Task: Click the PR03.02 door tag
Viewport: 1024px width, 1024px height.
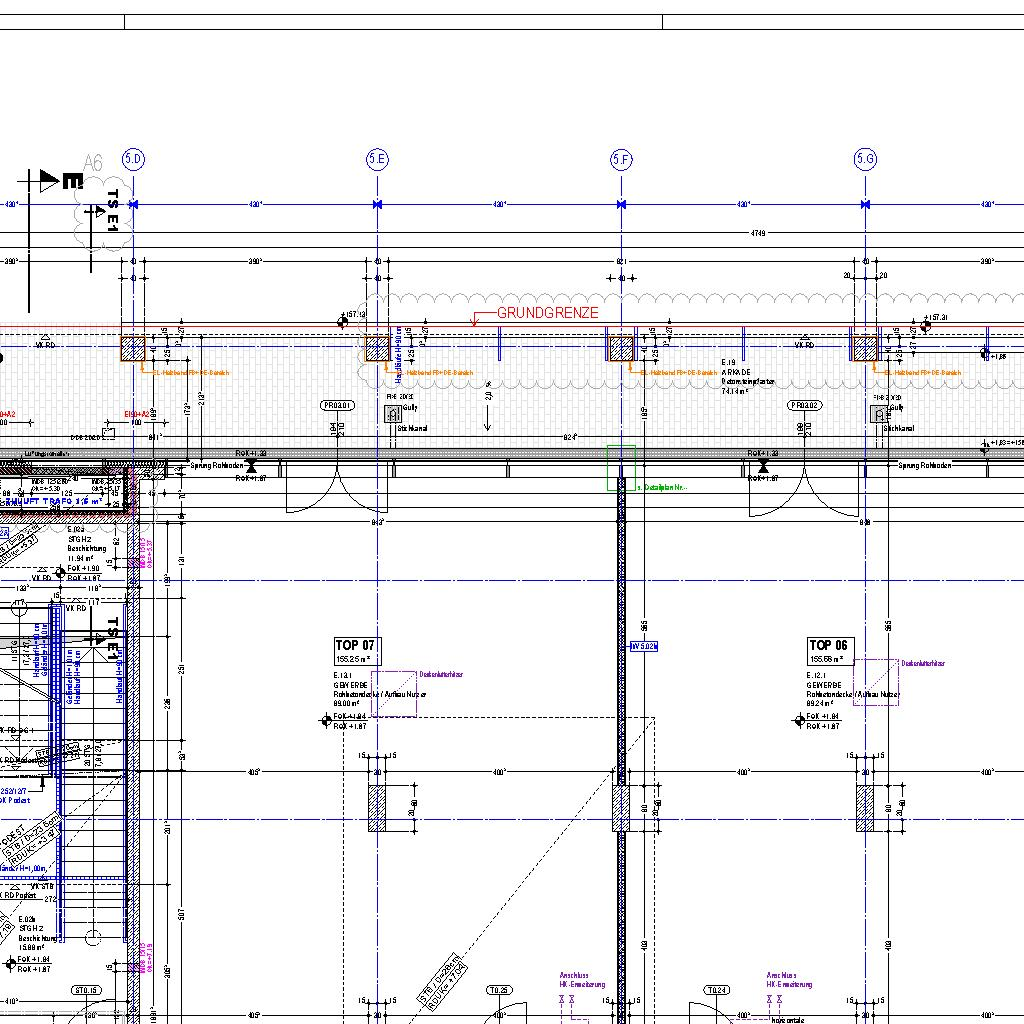Action: pos(804,406)
